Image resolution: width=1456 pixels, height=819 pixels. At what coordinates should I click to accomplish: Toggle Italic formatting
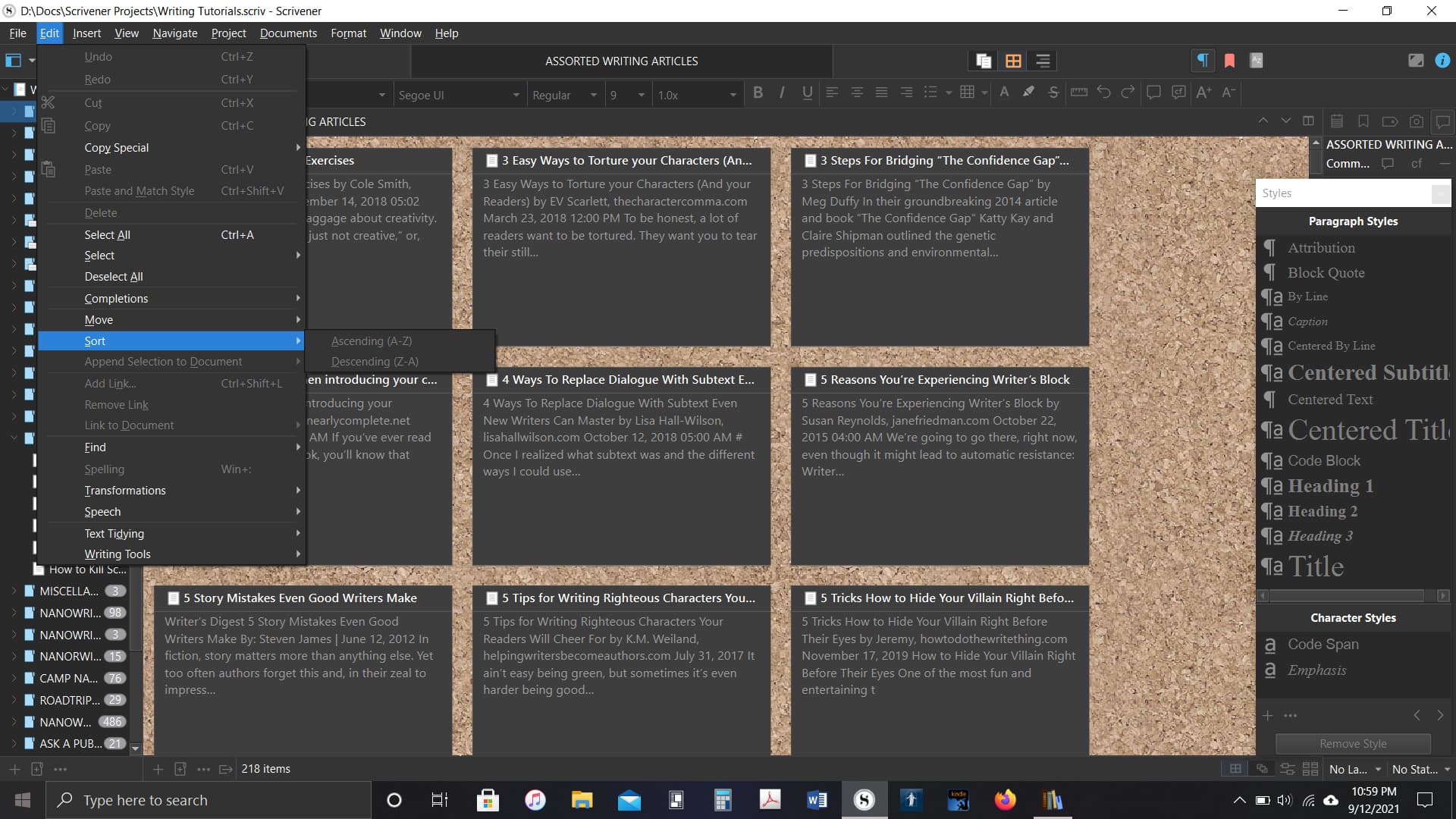tap(782, 93)
